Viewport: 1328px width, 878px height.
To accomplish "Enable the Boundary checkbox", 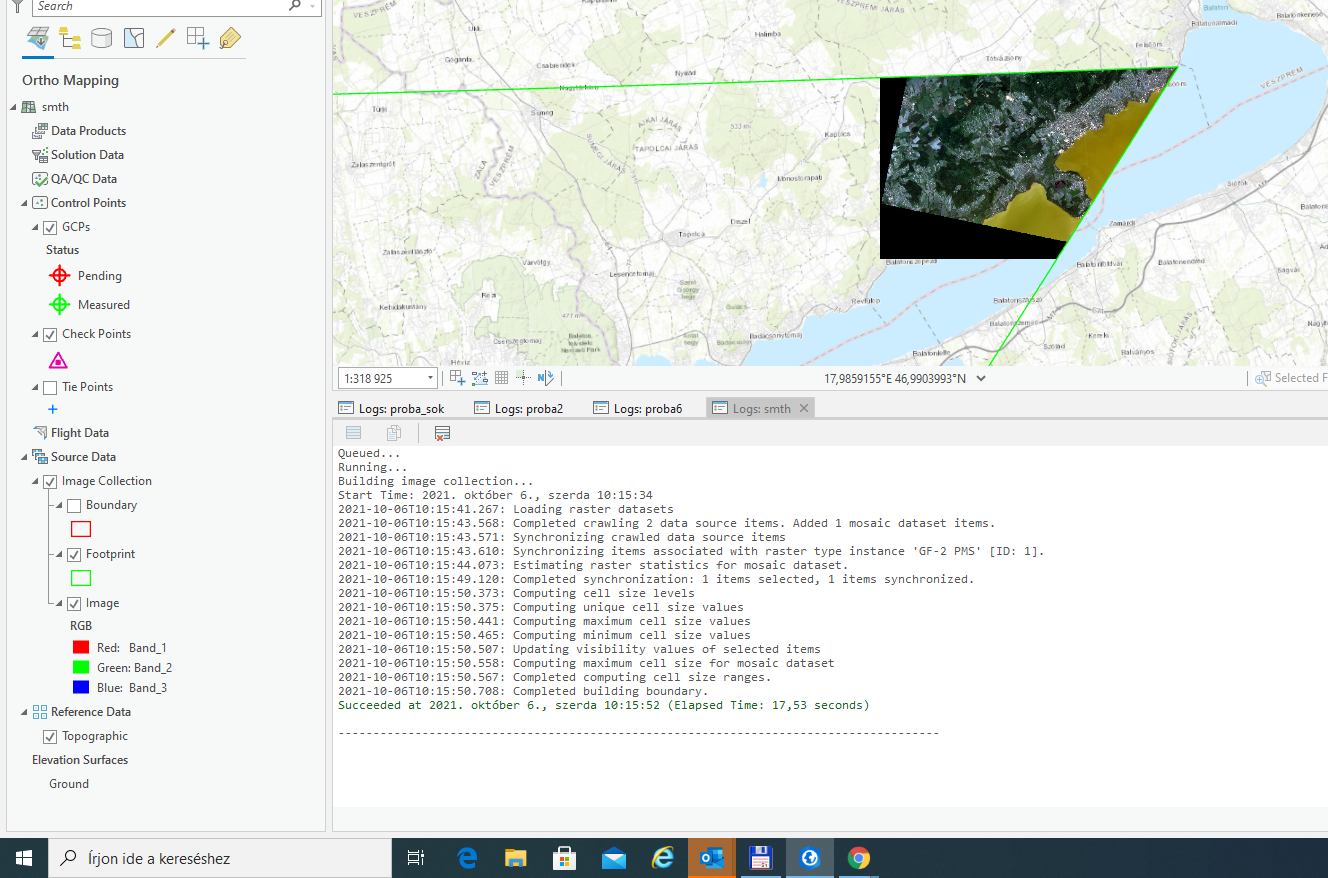I will [x=74, y=505].
